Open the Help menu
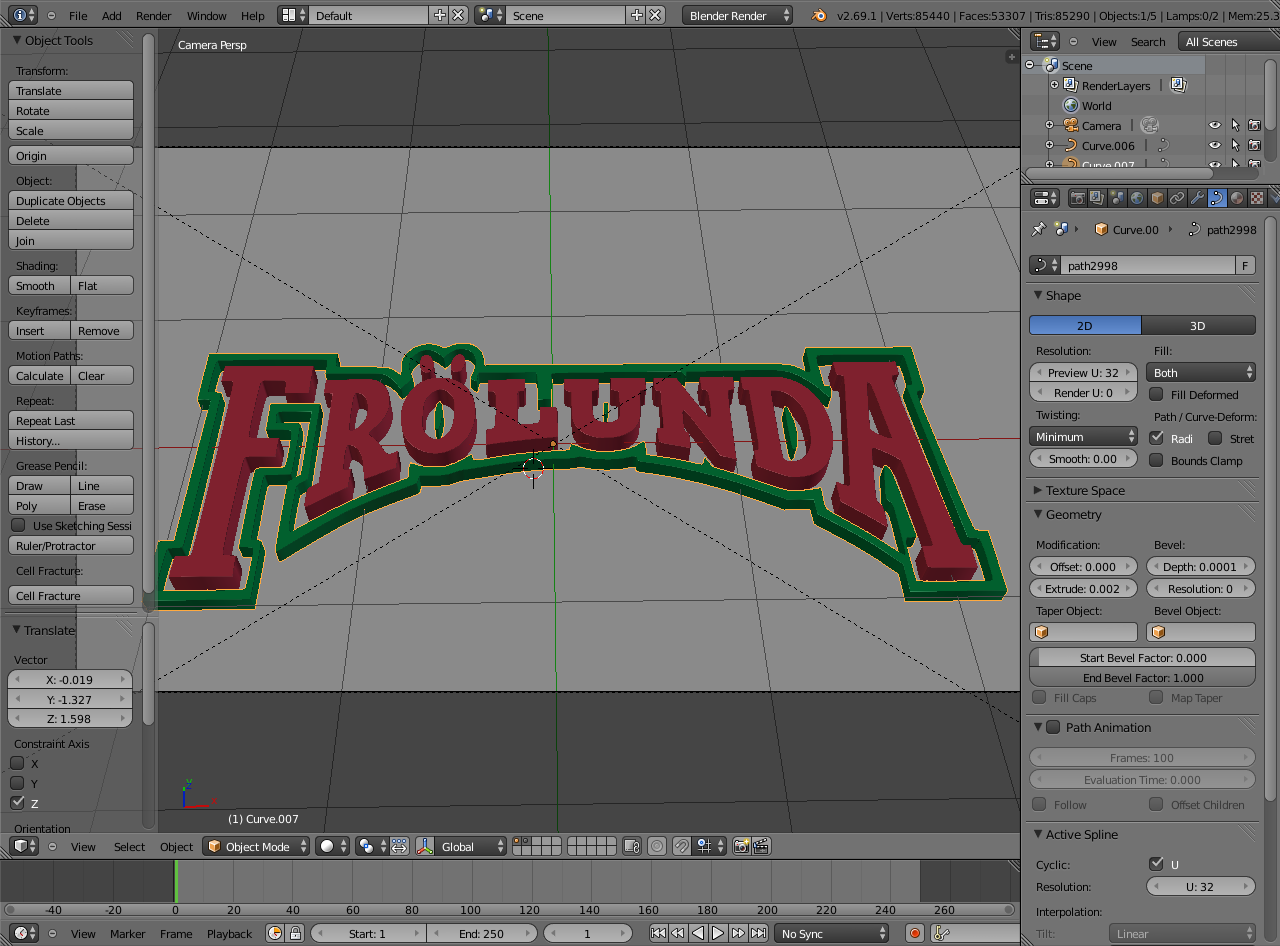This screenshot has height=946, width=1280. click(x=253, y=15)
